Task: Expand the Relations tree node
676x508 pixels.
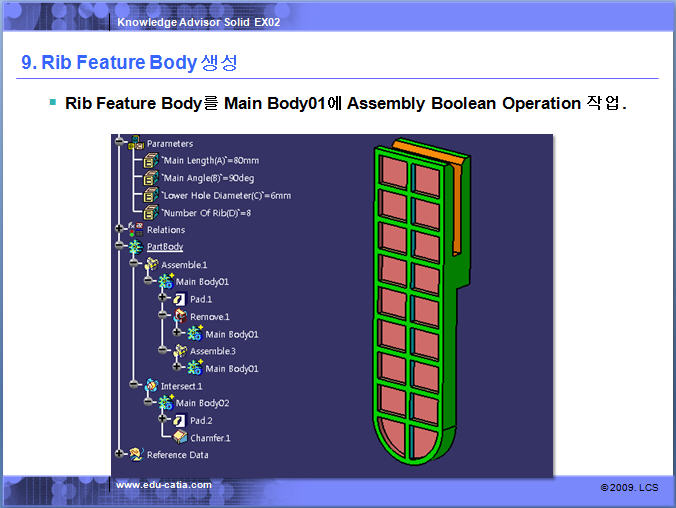Action: coord(120,229)
